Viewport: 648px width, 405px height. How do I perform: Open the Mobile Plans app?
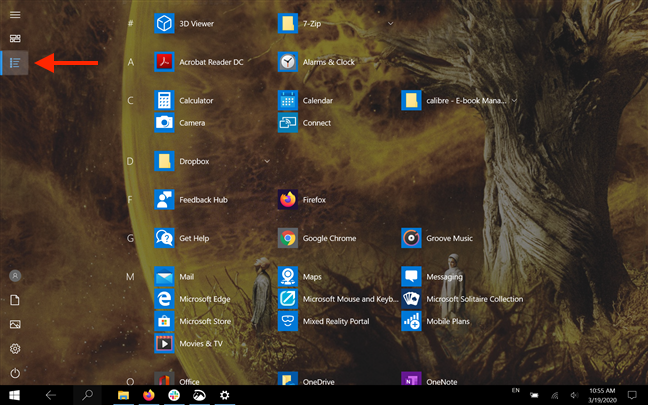[436, 321]
